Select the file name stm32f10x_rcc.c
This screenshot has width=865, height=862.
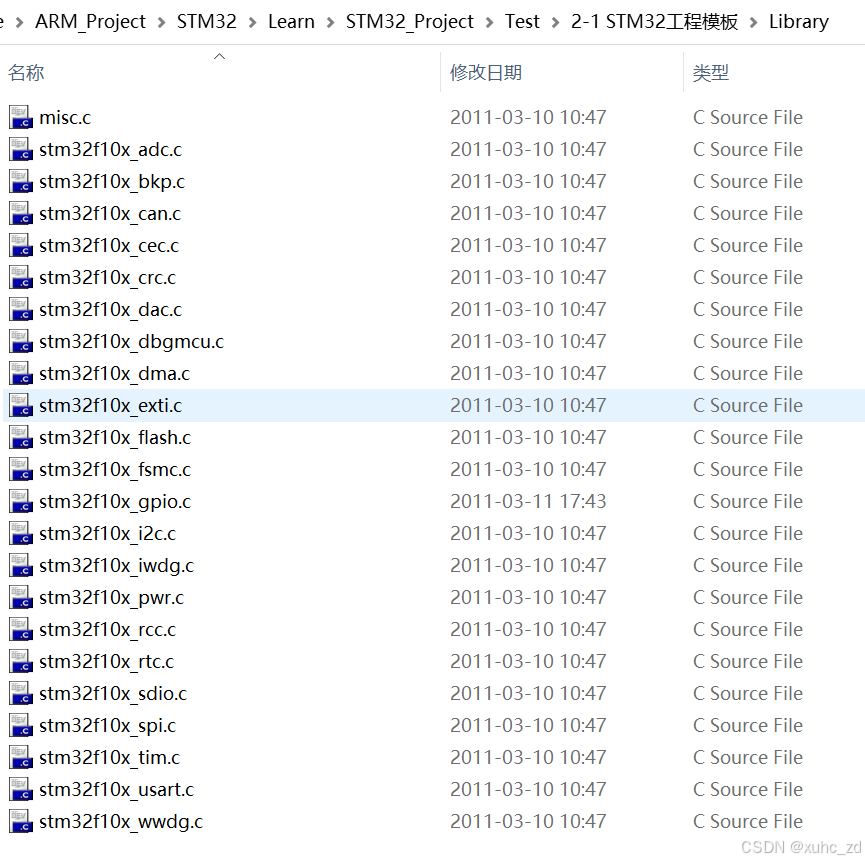click(x=108, y=629)
